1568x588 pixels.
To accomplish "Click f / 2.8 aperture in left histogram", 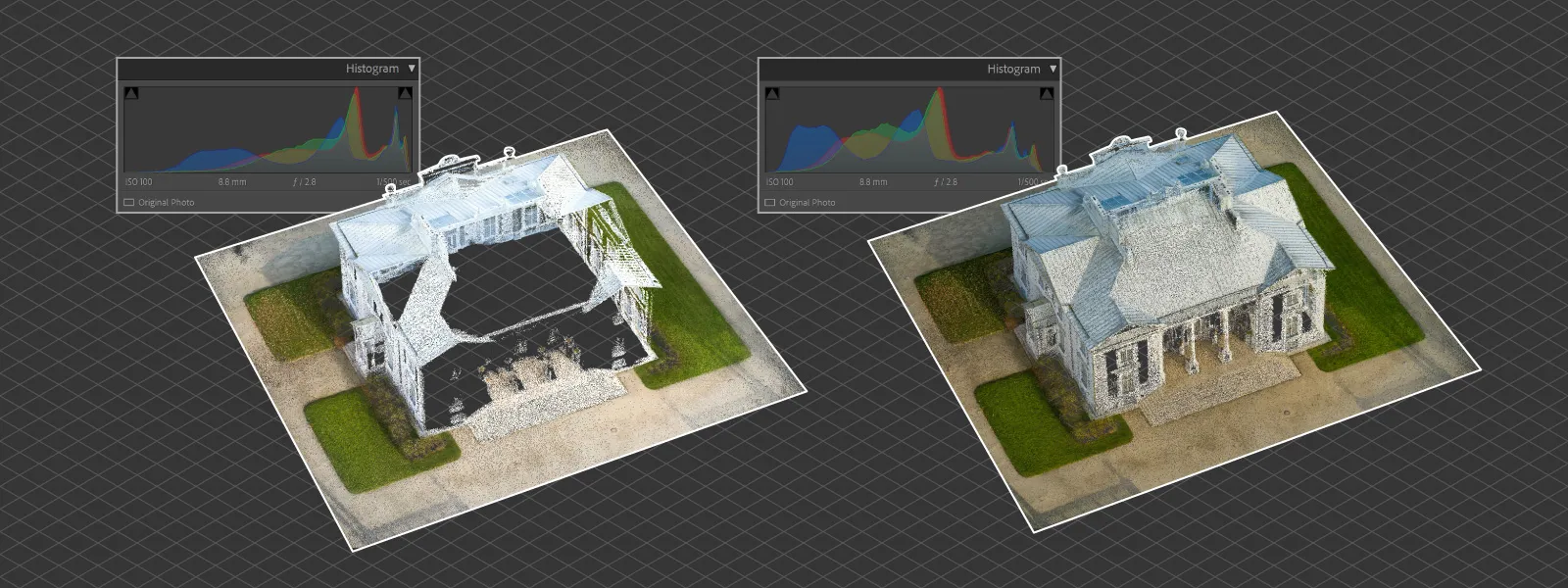I will pyautogui.click(x=305, y=182).
